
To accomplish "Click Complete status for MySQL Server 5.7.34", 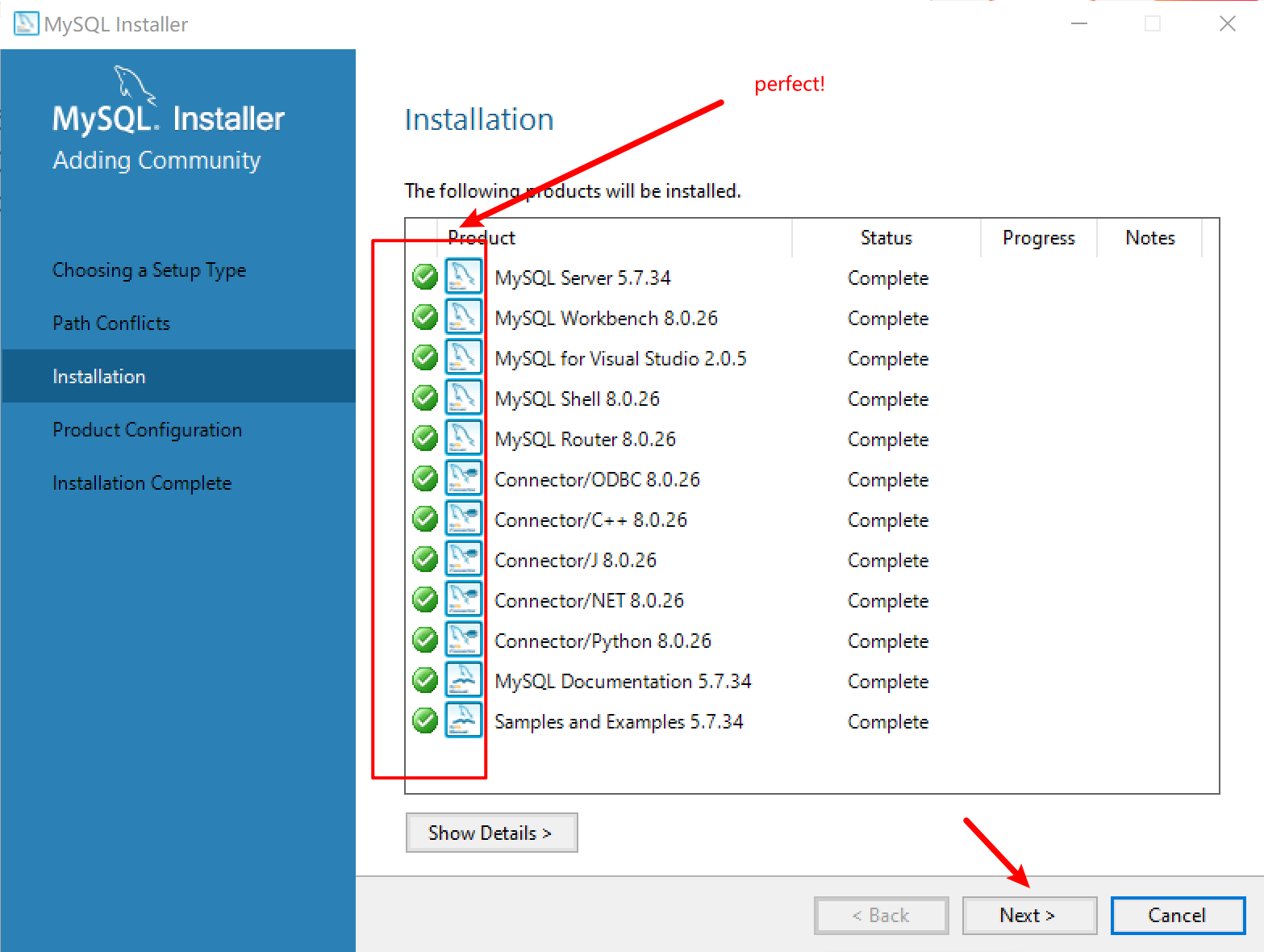I will coord(888,278).
